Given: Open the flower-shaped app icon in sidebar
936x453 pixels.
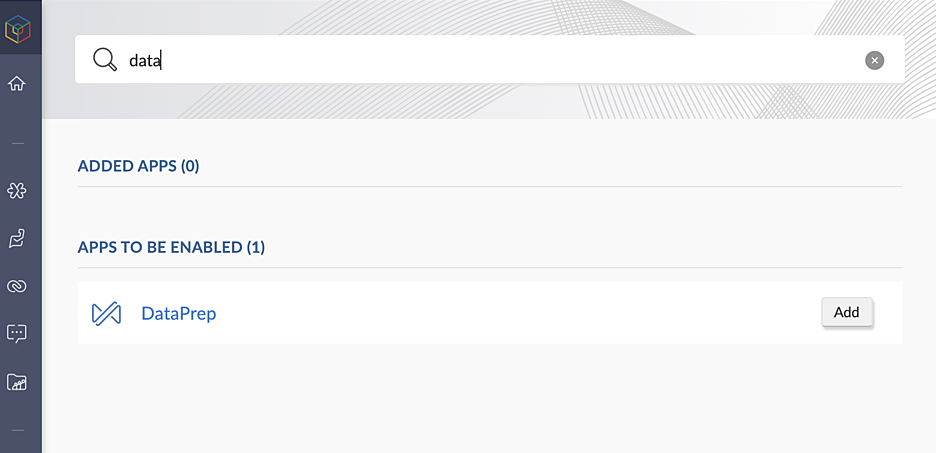Looking at the screenshot, I should pyautogui.click(x=17, y=191).
